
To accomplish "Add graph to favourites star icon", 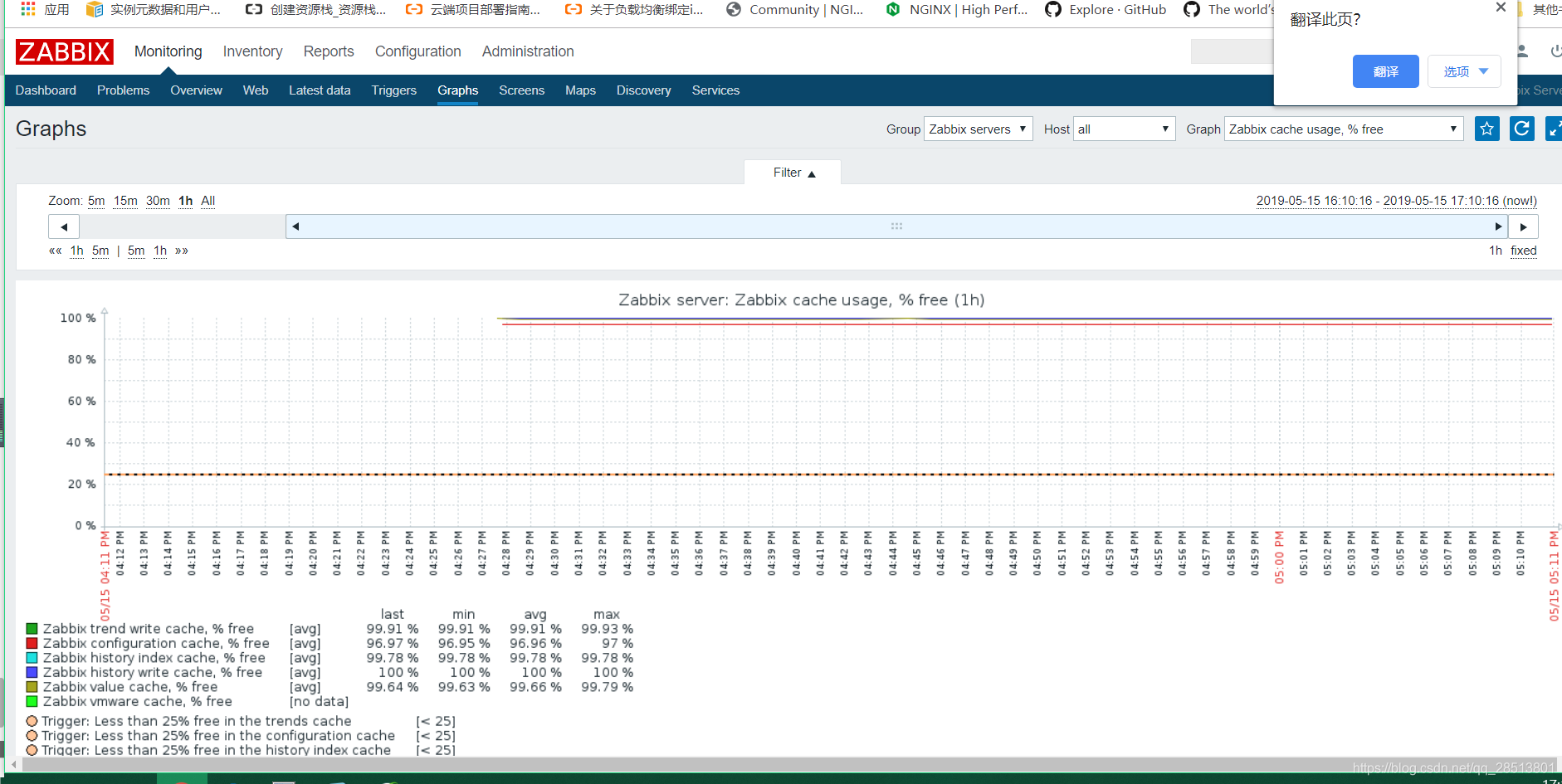I will pyautogui.click(x=1486, y=129).
